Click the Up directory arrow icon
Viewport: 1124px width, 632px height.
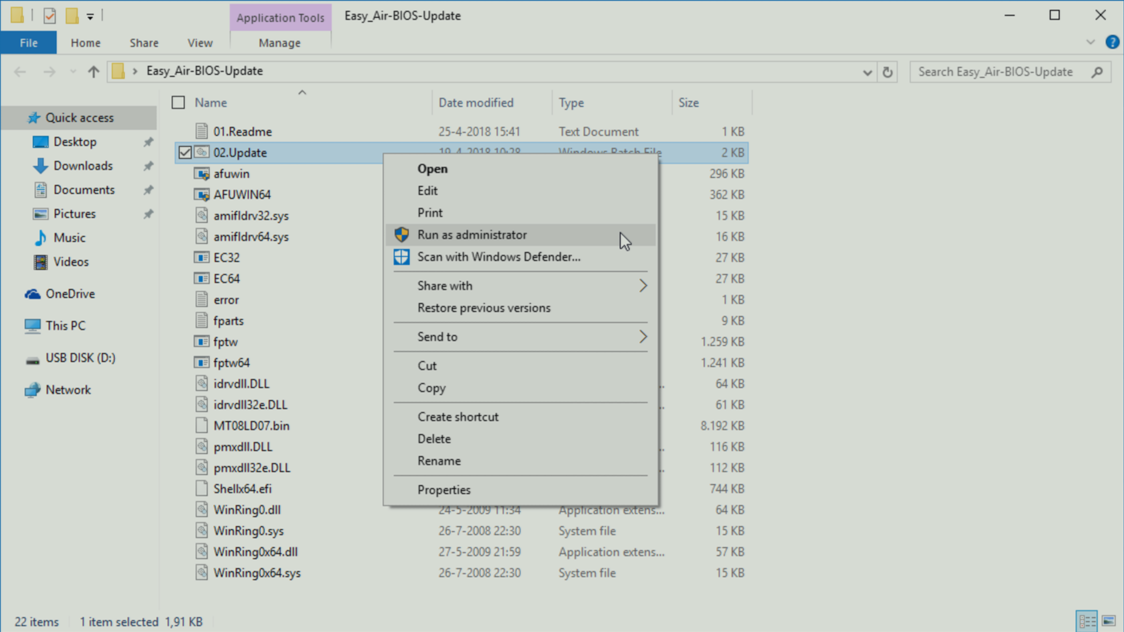94,72
